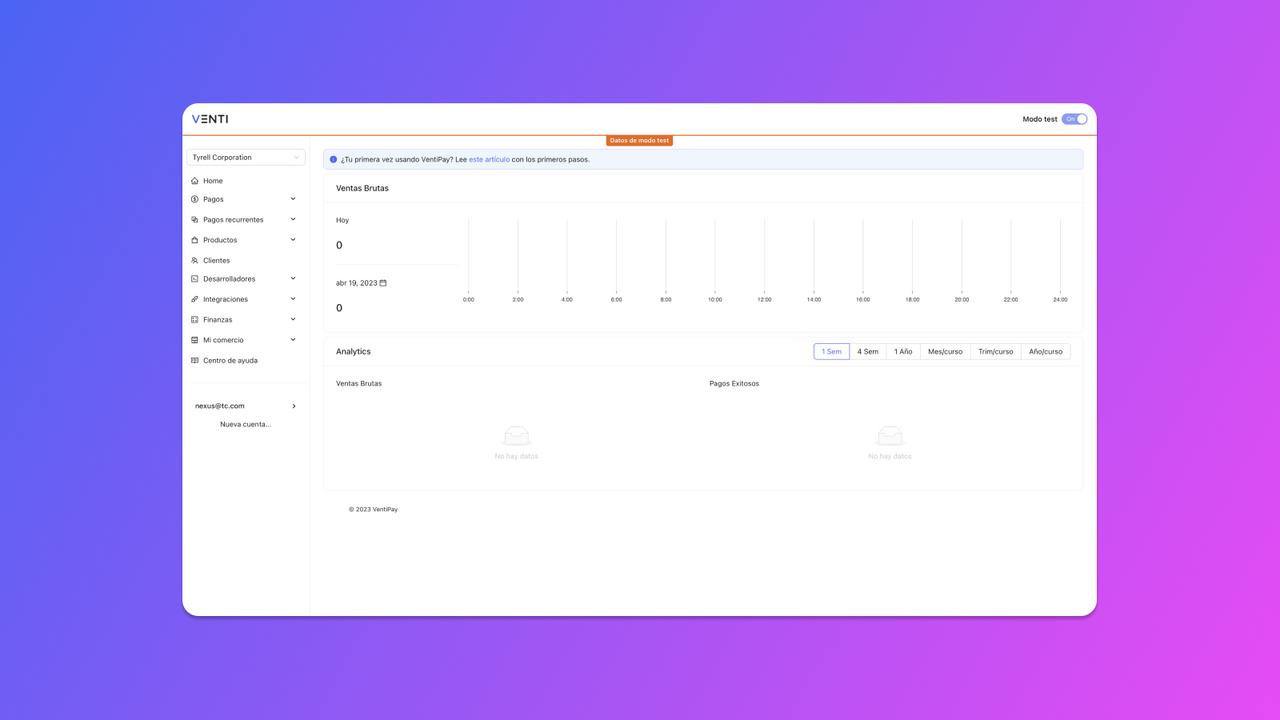Click the empty inbox icon under Ventas Brutas
This screenshot has width=1280, height=720.
click(x=516, y=436)
